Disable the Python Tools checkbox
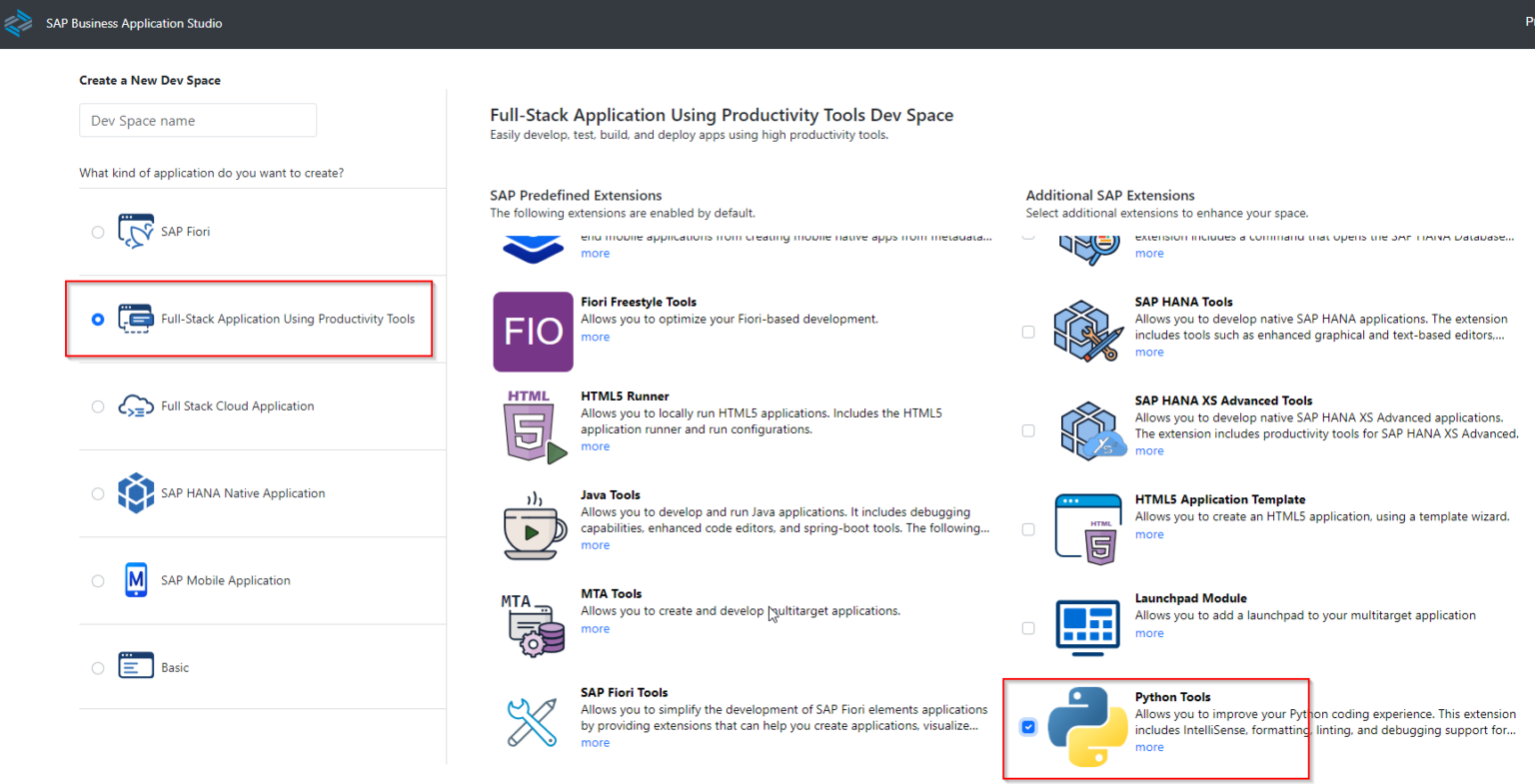The image size is (1535, 784). pos(1028,726)
